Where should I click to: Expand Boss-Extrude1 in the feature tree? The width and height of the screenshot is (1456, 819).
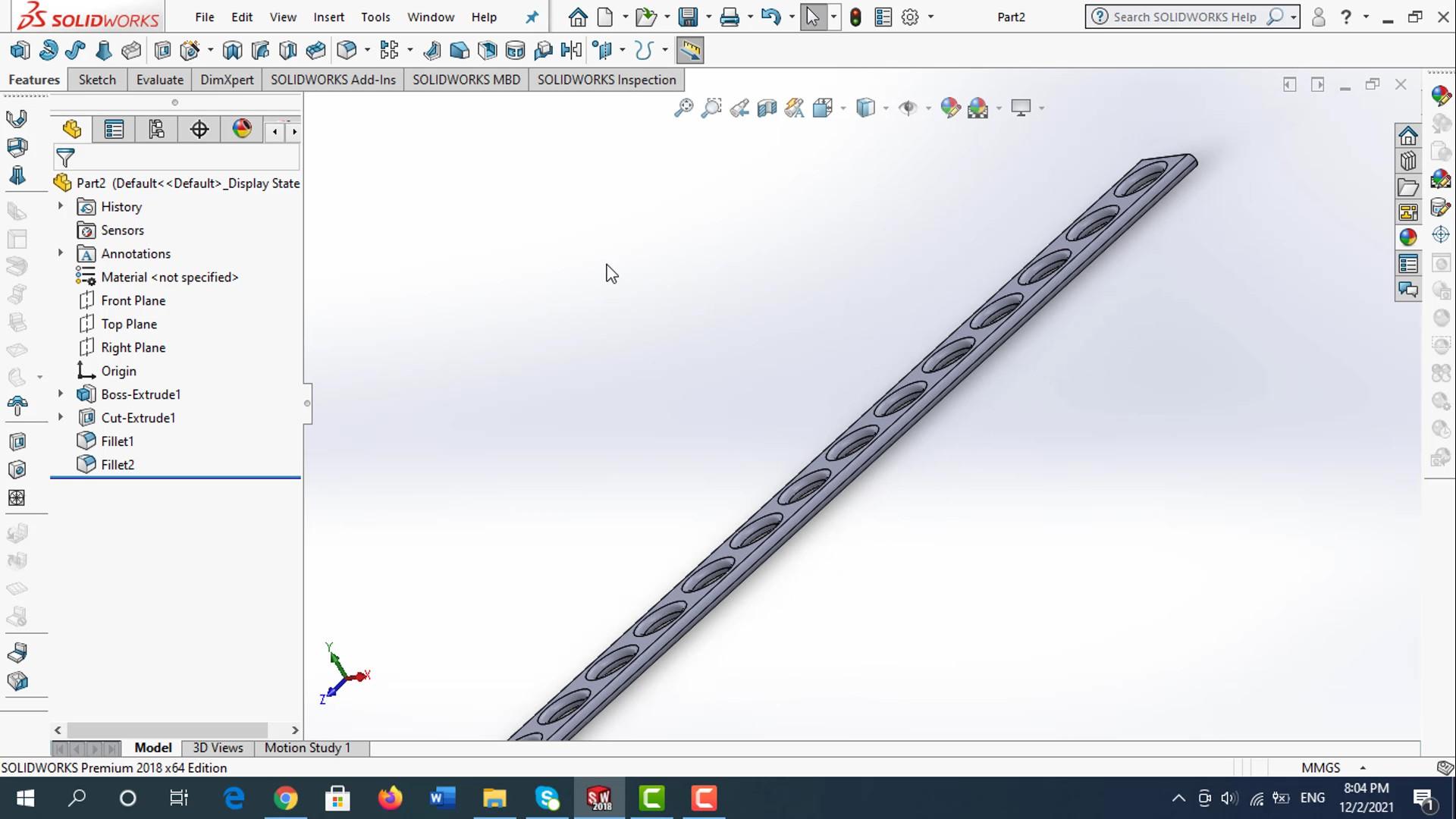(x=61, y=394)
